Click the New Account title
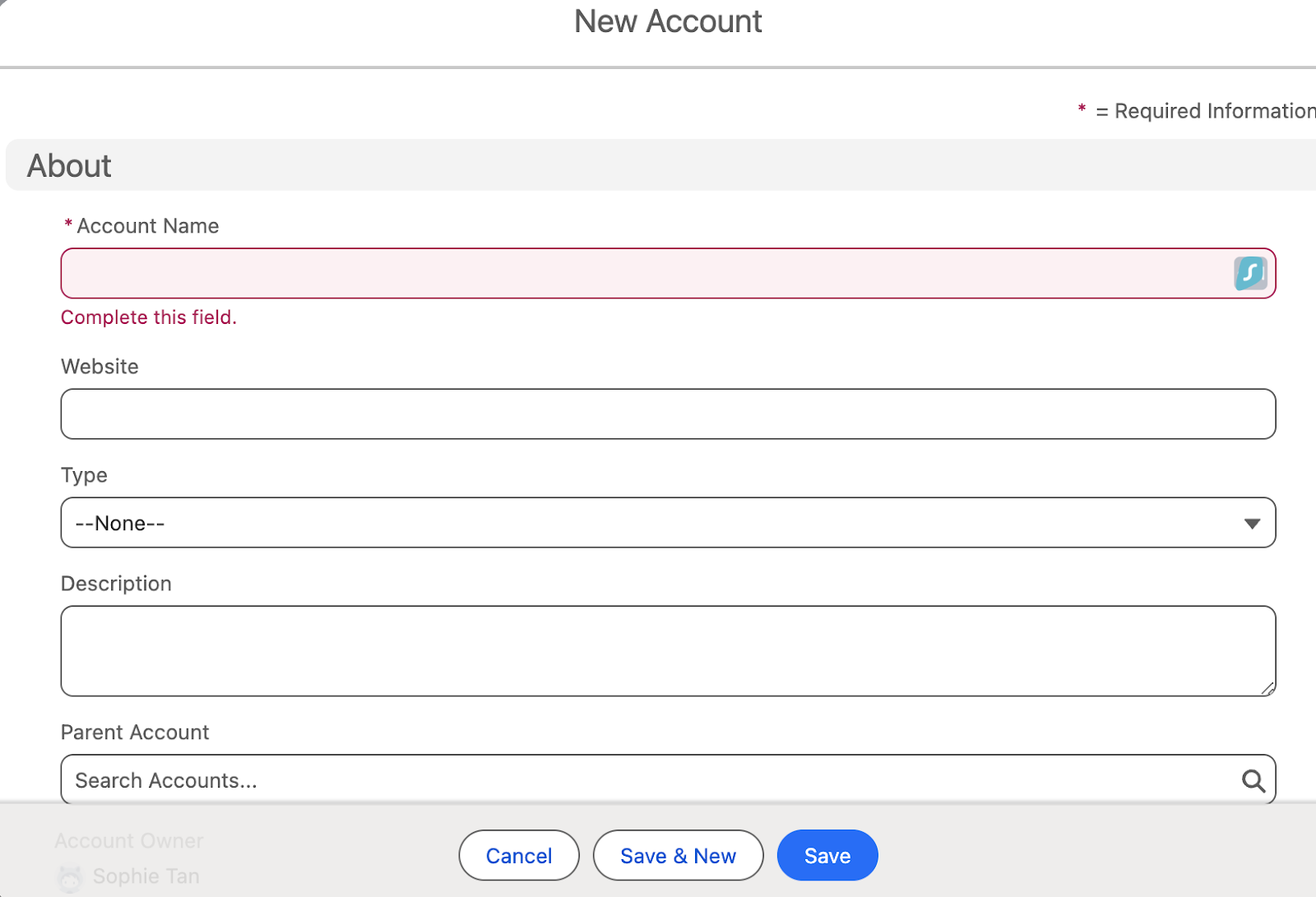The image size is (1316, 897). coord(668,21)
